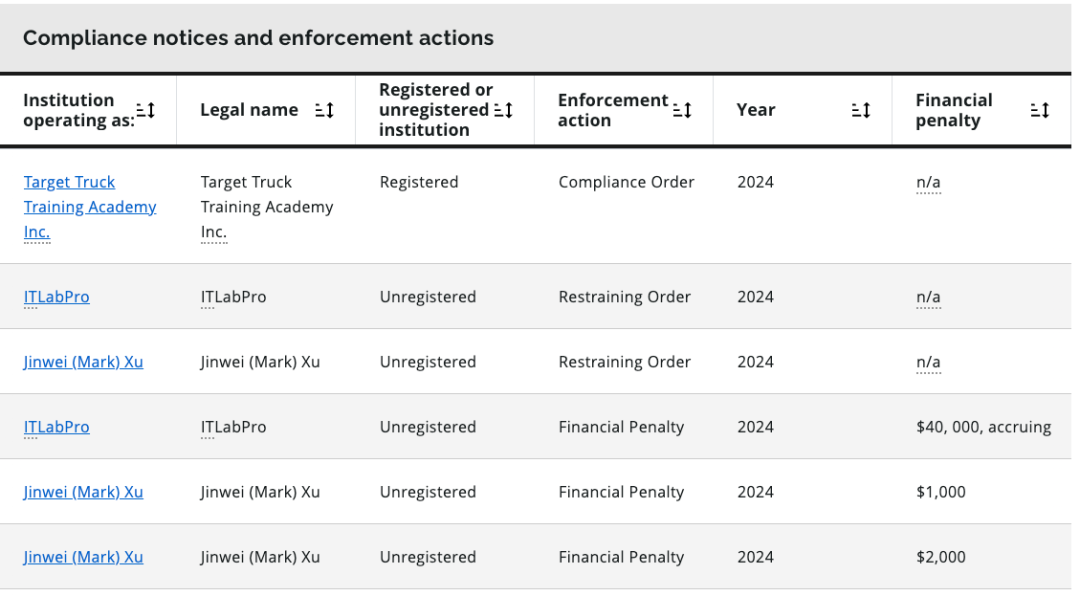Viewport: 1080px width, 596px height.
Task: Click Financial penalty header label
Action: 954,110
